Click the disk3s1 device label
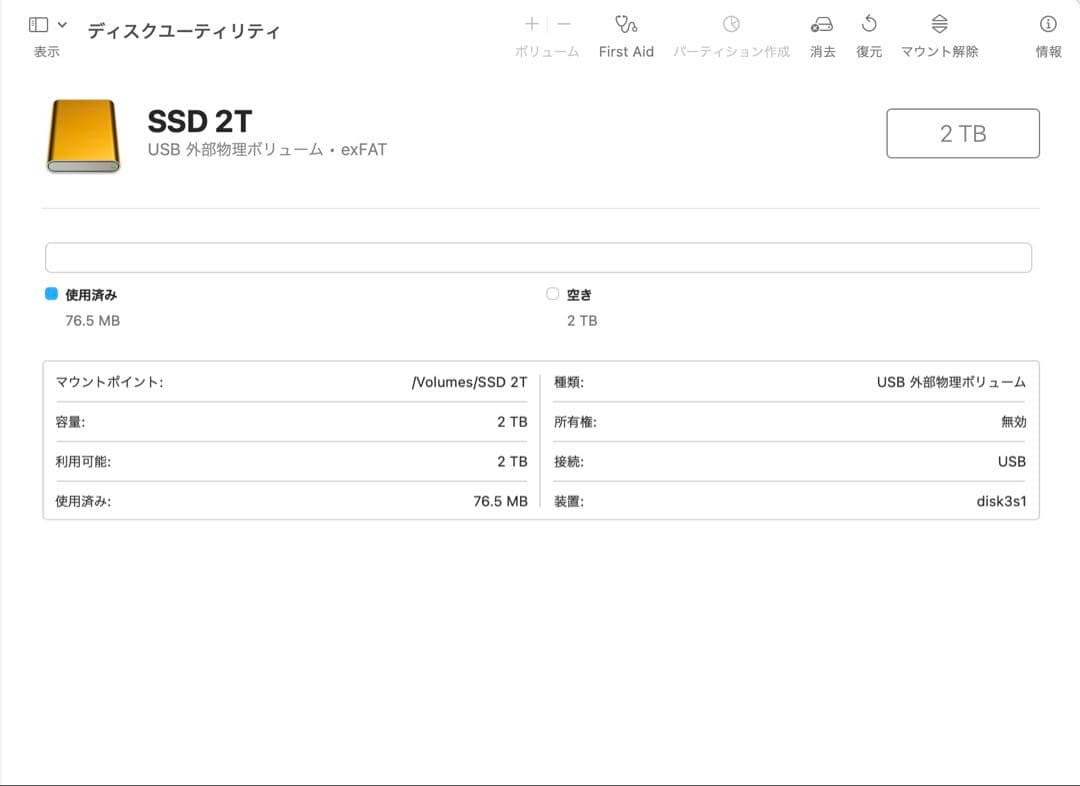The height and width of the screenshot is (786, 1080). [1000, 499]
